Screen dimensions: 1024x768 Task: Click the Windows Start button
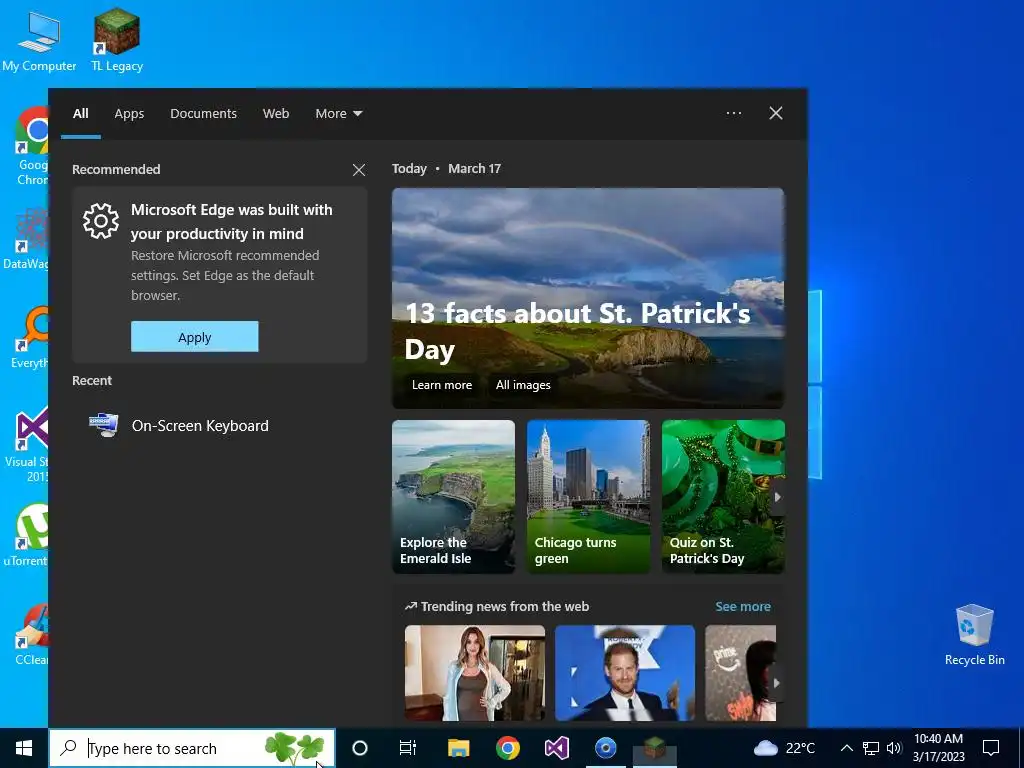click(24, 748)
